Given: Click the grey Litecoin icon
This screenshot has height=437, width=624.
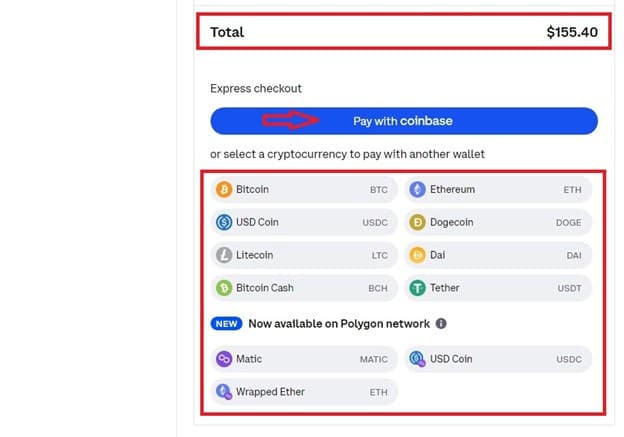Looking at the screenshot, I should 224,255.
